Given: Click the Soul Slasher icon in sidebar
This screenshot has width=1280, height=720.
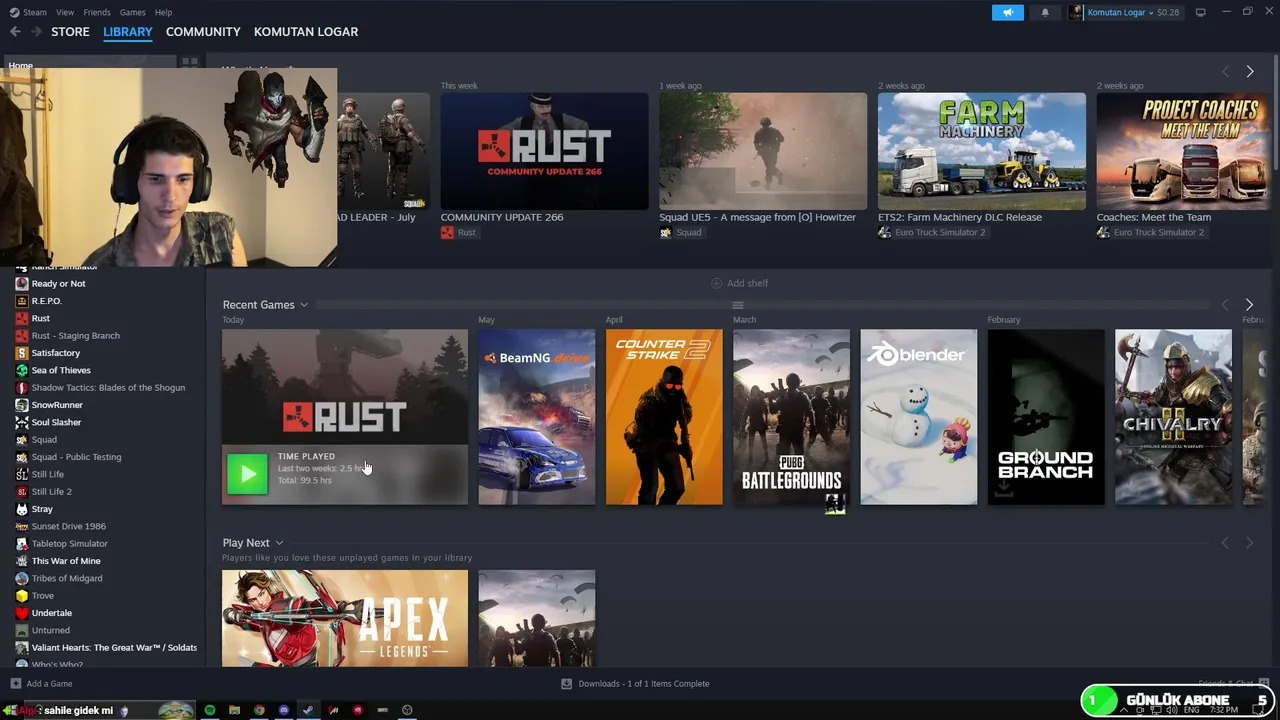Looking at the screenshot, I should click(x=22, y=422).
